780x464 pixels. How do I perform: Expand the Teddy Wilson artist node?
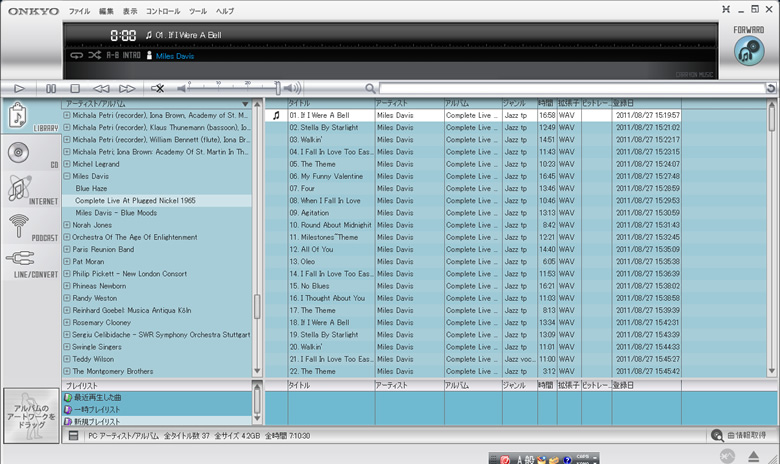pyautogui.click(x=67, y=359)
